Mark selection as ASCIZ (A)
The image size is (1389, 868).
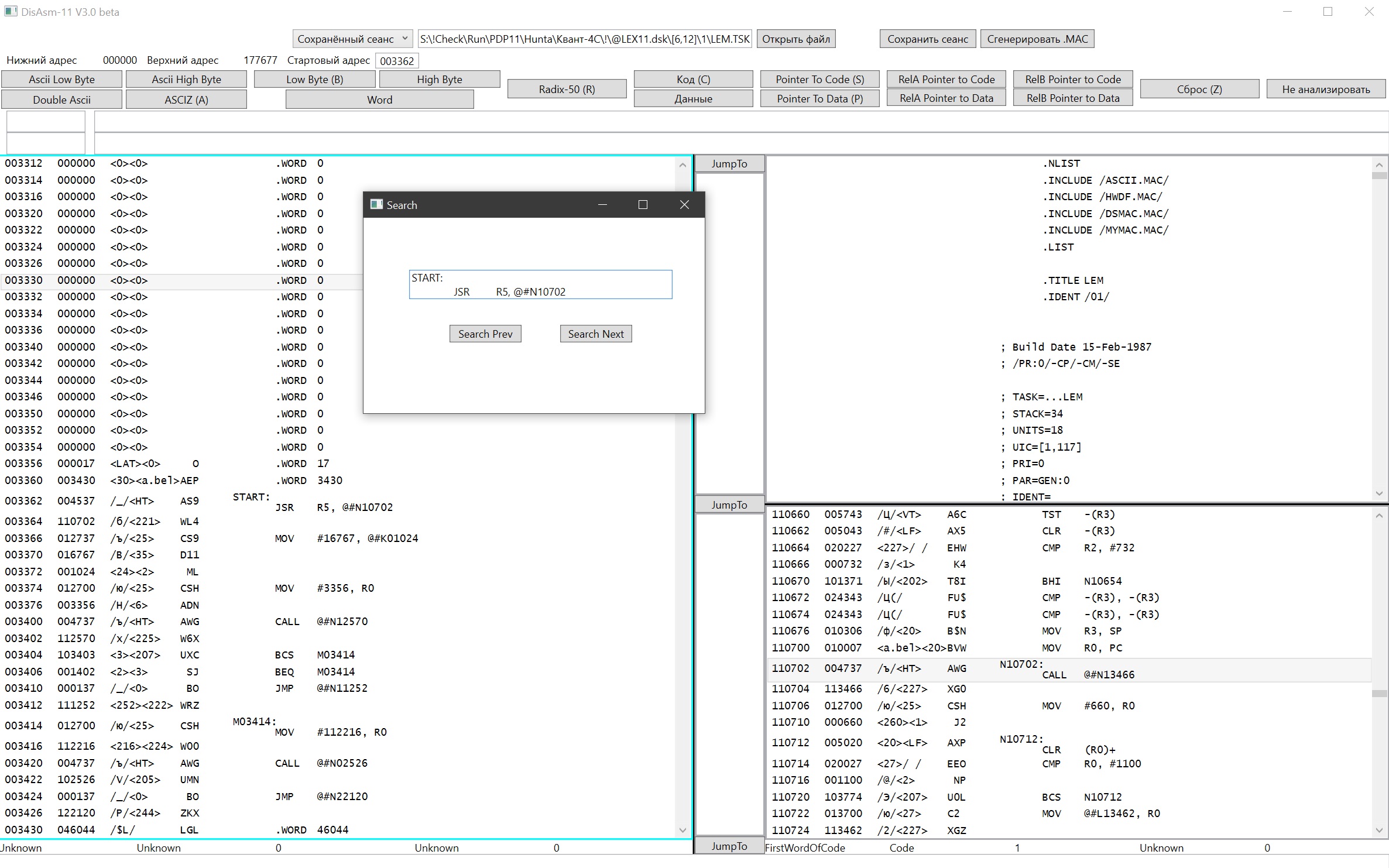pyautogui.click(x=186, y=100)
